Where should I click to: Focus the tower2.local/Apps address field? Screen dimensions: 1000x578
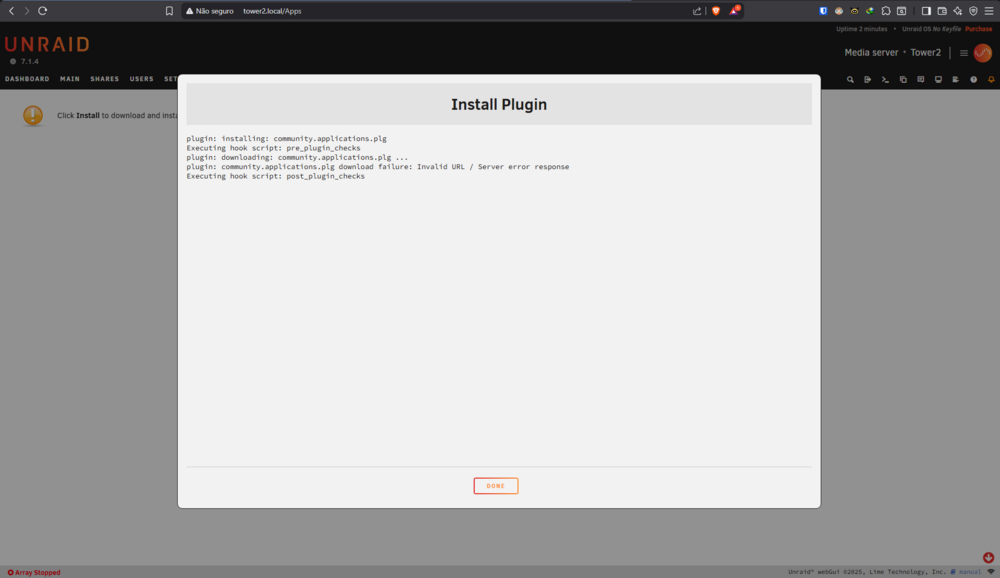tap(272, 11)
